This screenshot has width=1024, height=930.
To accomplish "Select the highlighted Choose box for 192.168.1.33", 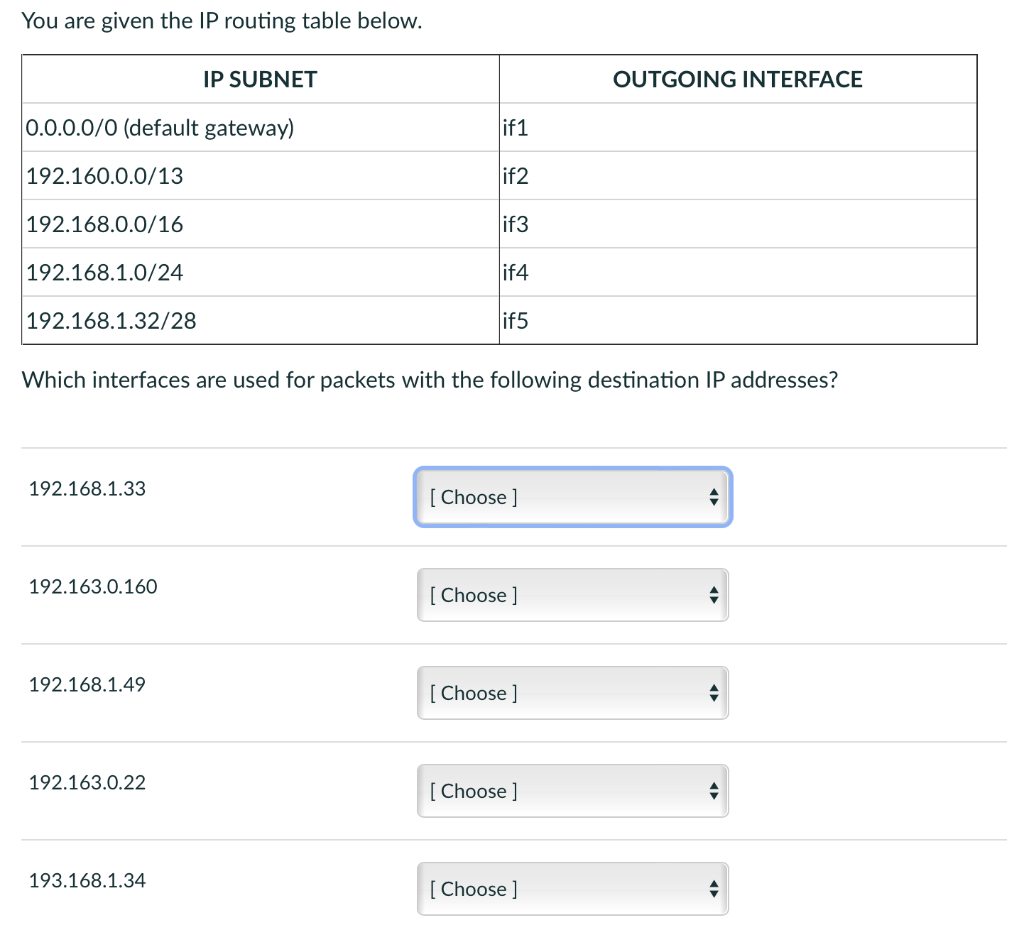I will tap(572, 496).
